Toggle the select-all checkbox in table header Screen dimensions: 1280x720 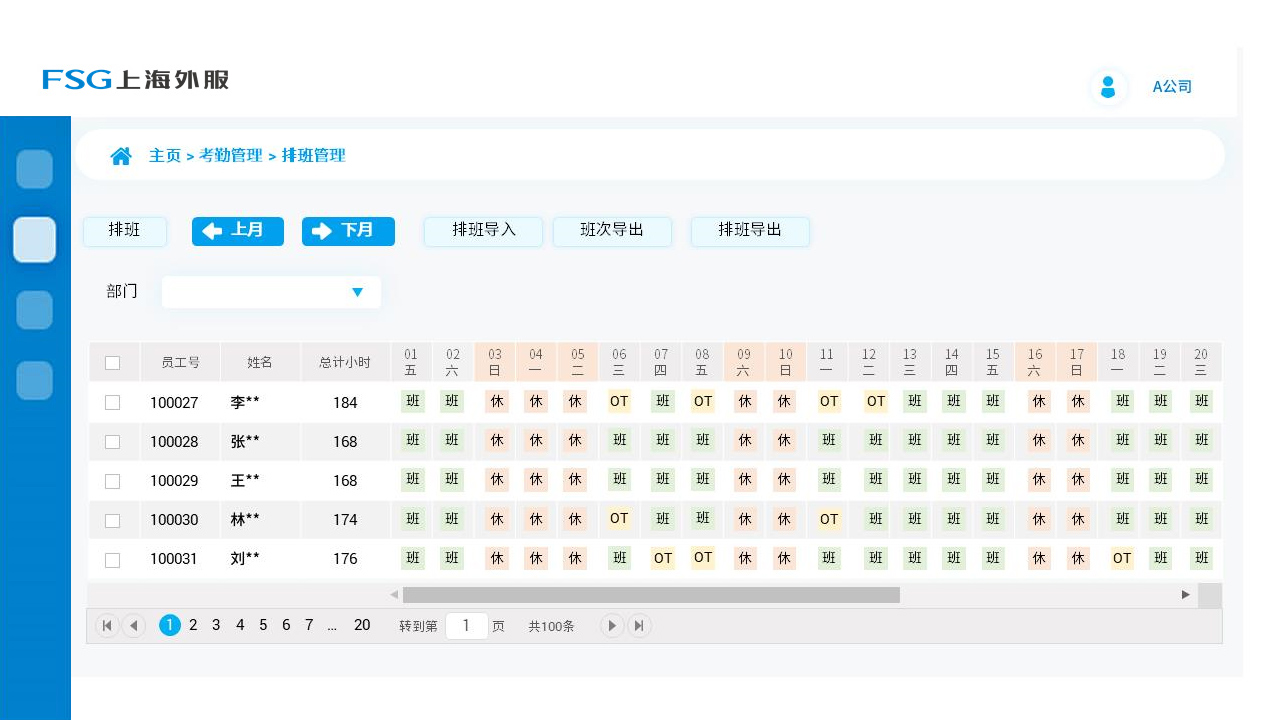113,362
